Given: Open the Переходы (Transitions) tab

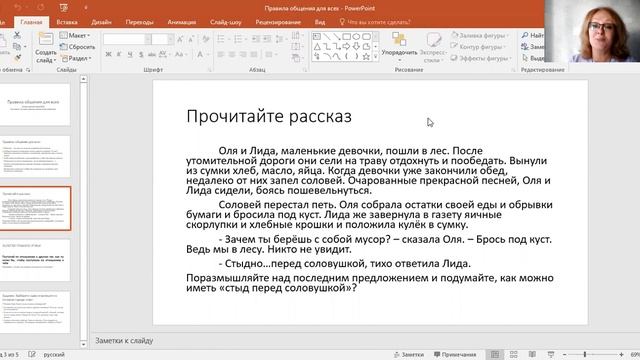Looking at the screenshot, I should [x=139, y=22].
